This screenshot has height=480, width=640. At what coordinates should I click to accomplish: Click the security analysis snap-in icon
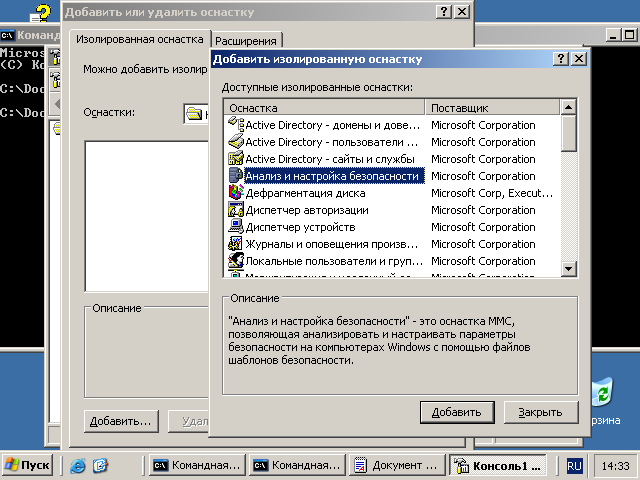pos(236,176)
